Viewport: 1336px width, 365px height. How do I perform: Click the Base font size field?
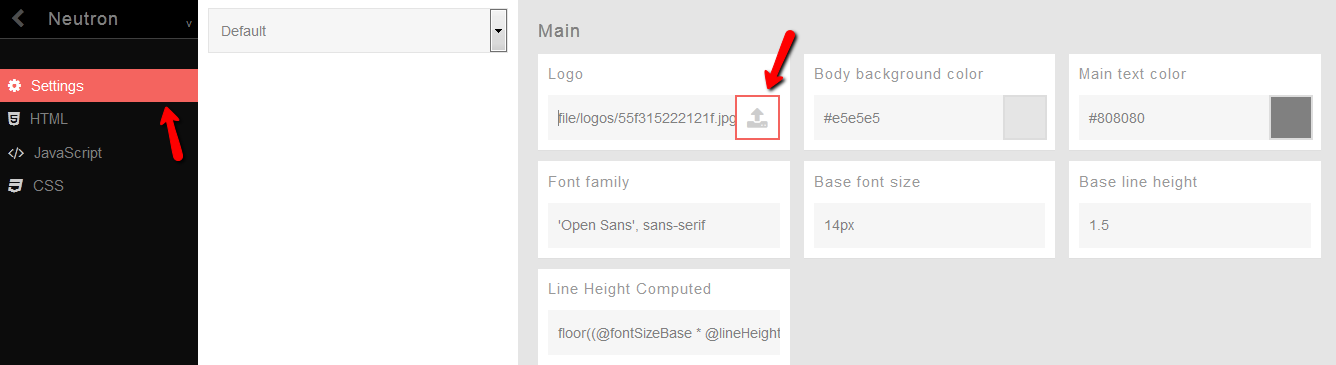click(x=929, y=225)
